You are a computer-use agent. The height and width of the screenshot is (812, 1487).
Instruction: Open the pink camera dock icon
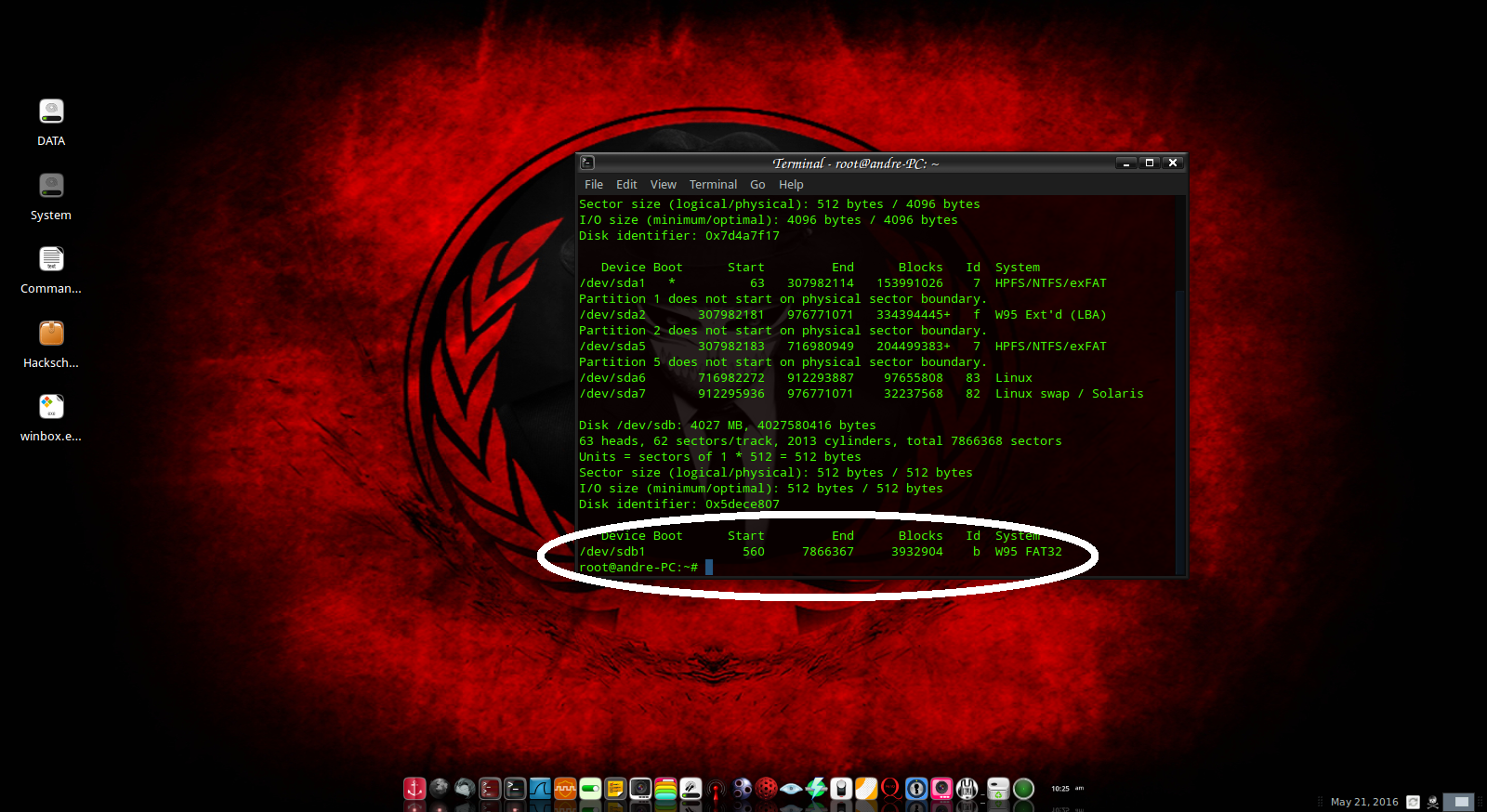point(941,789)
